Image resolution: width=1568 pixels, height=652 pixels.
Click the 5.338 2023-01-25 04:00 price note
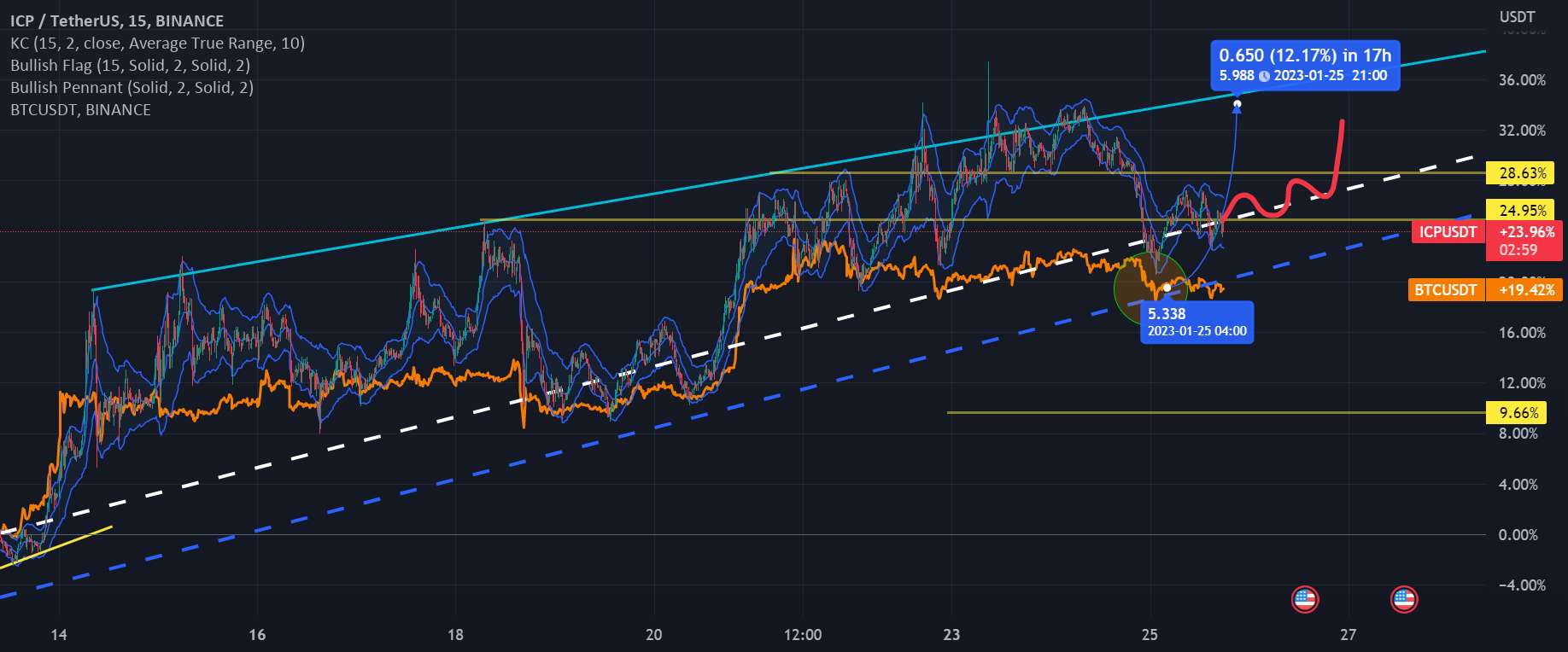point(1196,323)
